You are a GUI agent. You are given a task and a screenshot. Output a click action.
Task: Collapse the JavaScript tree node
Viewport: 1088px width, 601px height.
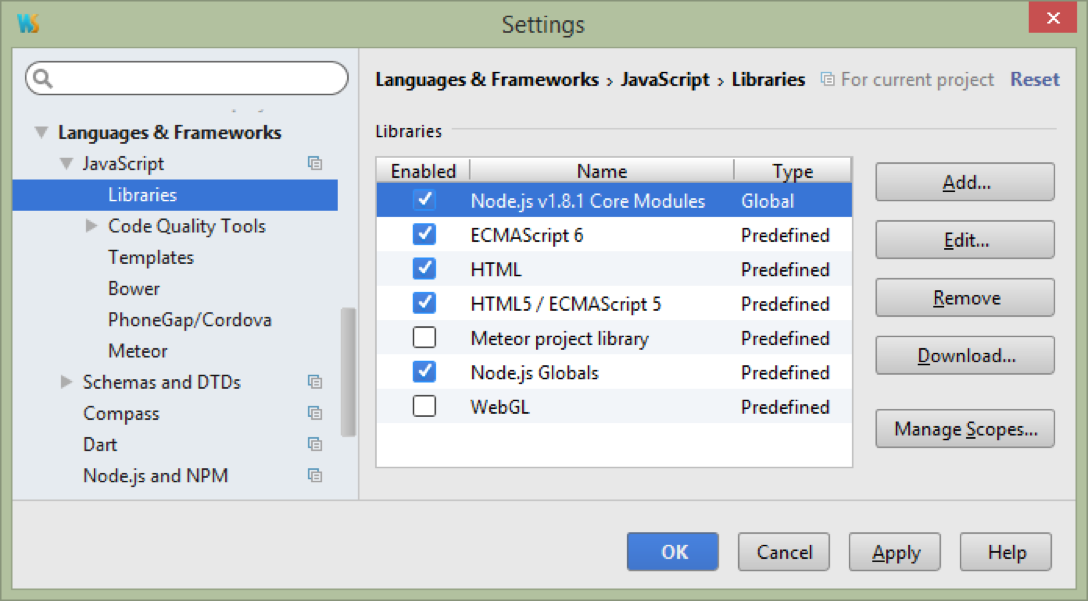point(67,164)
